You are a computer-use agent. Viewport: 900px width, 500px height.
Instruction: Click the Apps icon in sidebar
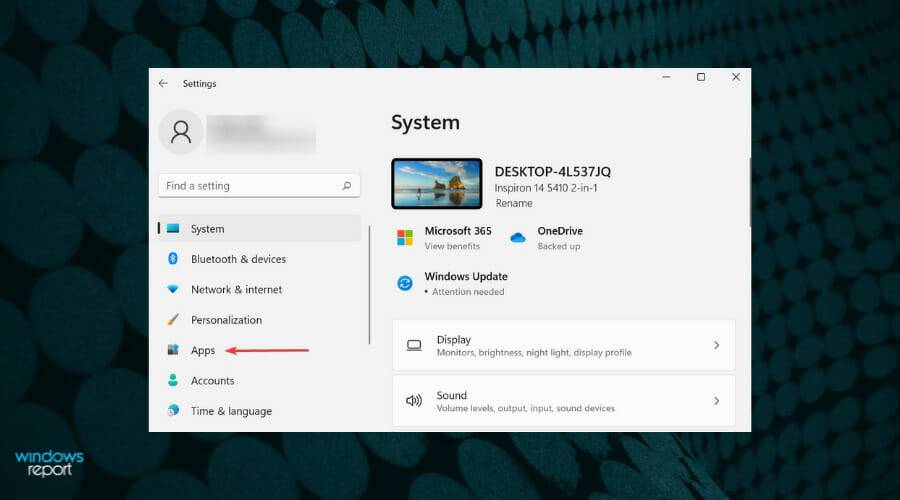(x=173, y=349)
